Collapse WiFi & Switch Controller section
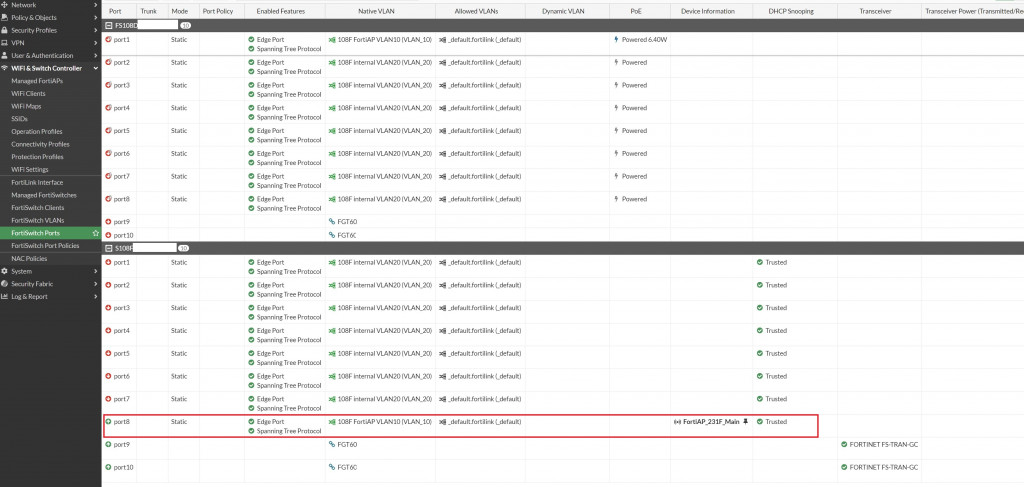 click(96, 68)
